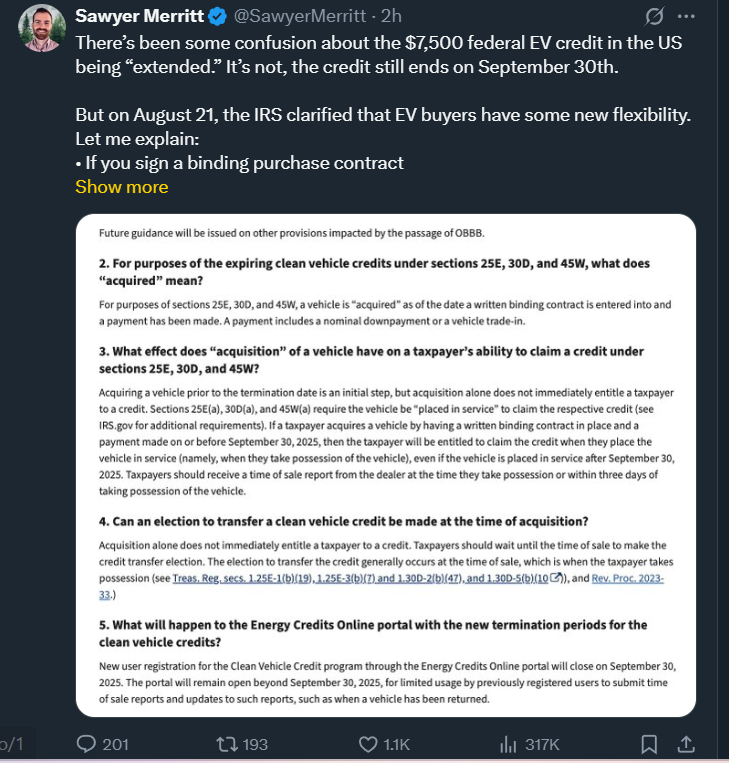Viewport: 729px width, 763px height.
Task: Click the Grok explain icon
Action: tap(654, 16)
